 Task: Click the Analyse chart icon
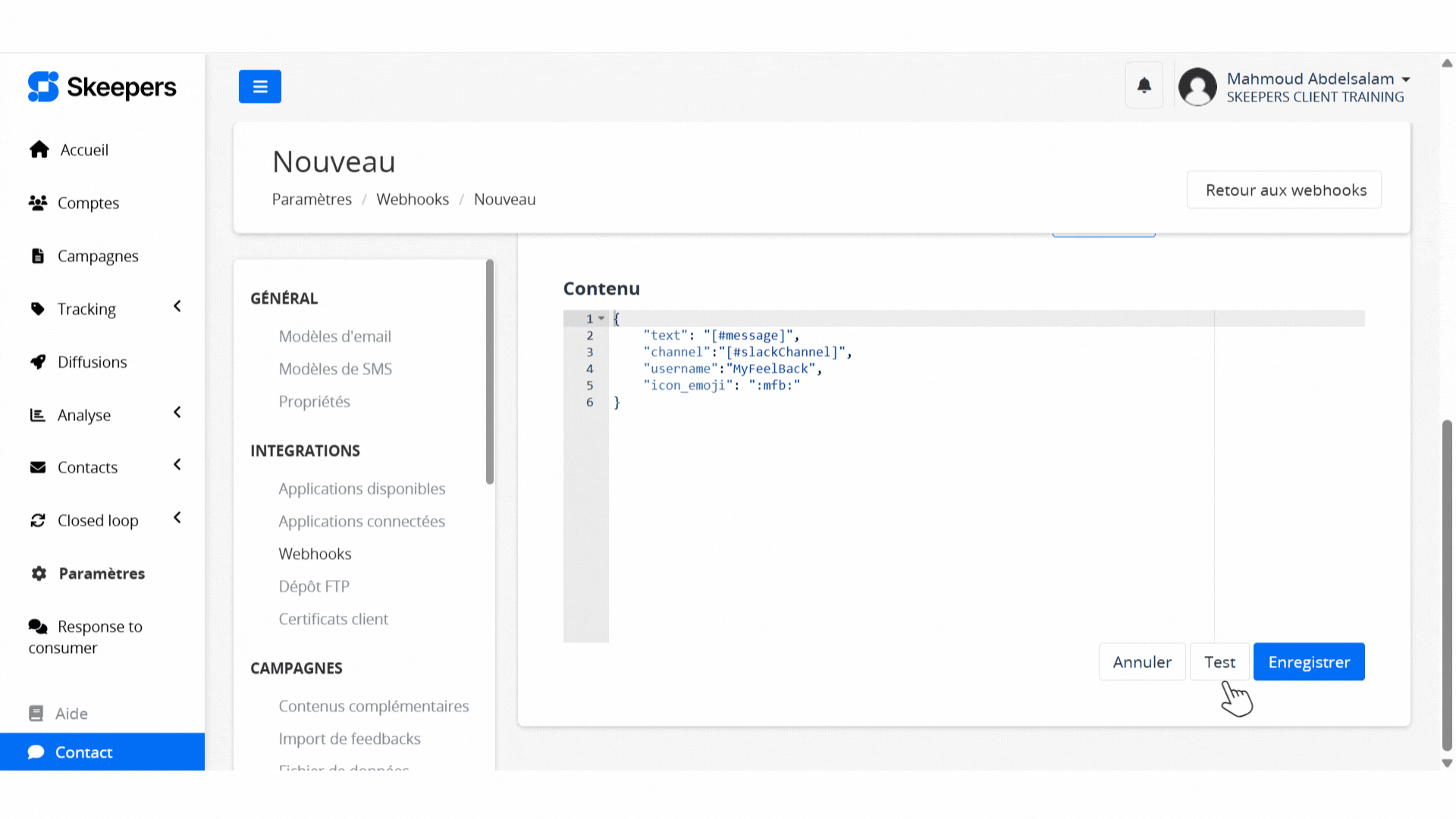(x=38, y=415)
